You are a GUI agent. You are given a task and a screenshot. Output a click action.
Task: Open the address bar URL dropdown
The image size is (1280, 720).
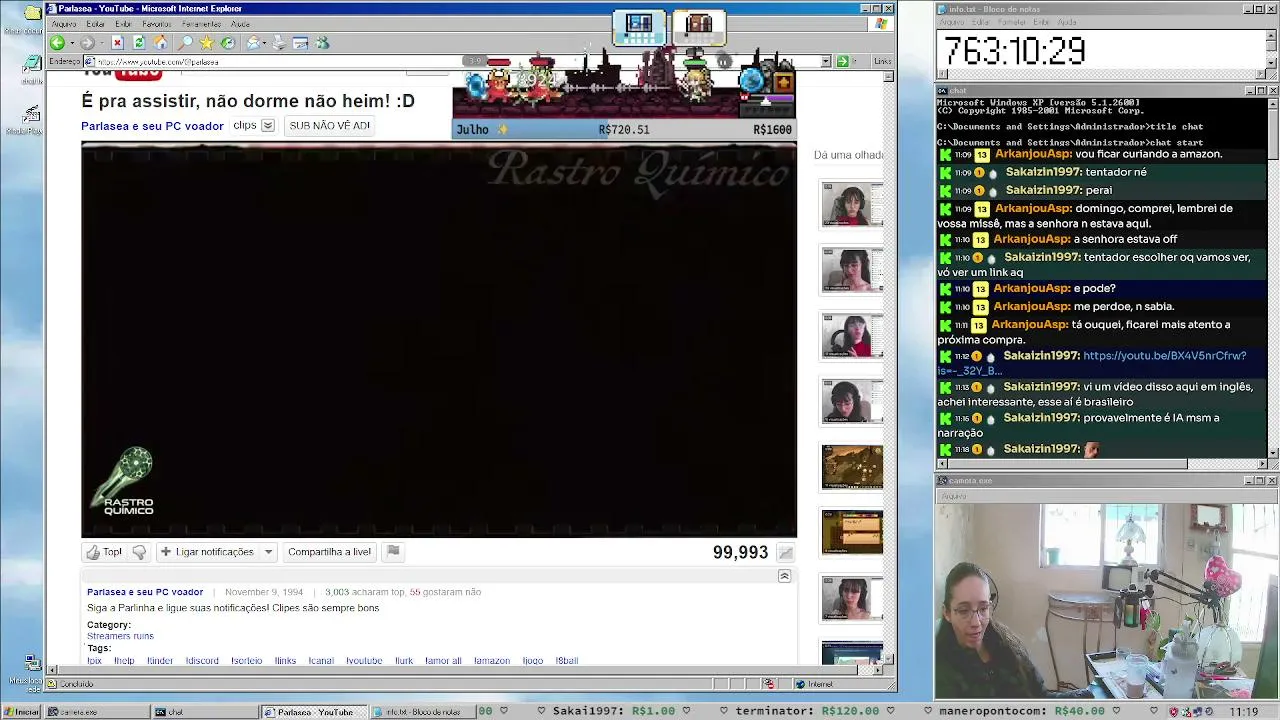coord(826,61)
